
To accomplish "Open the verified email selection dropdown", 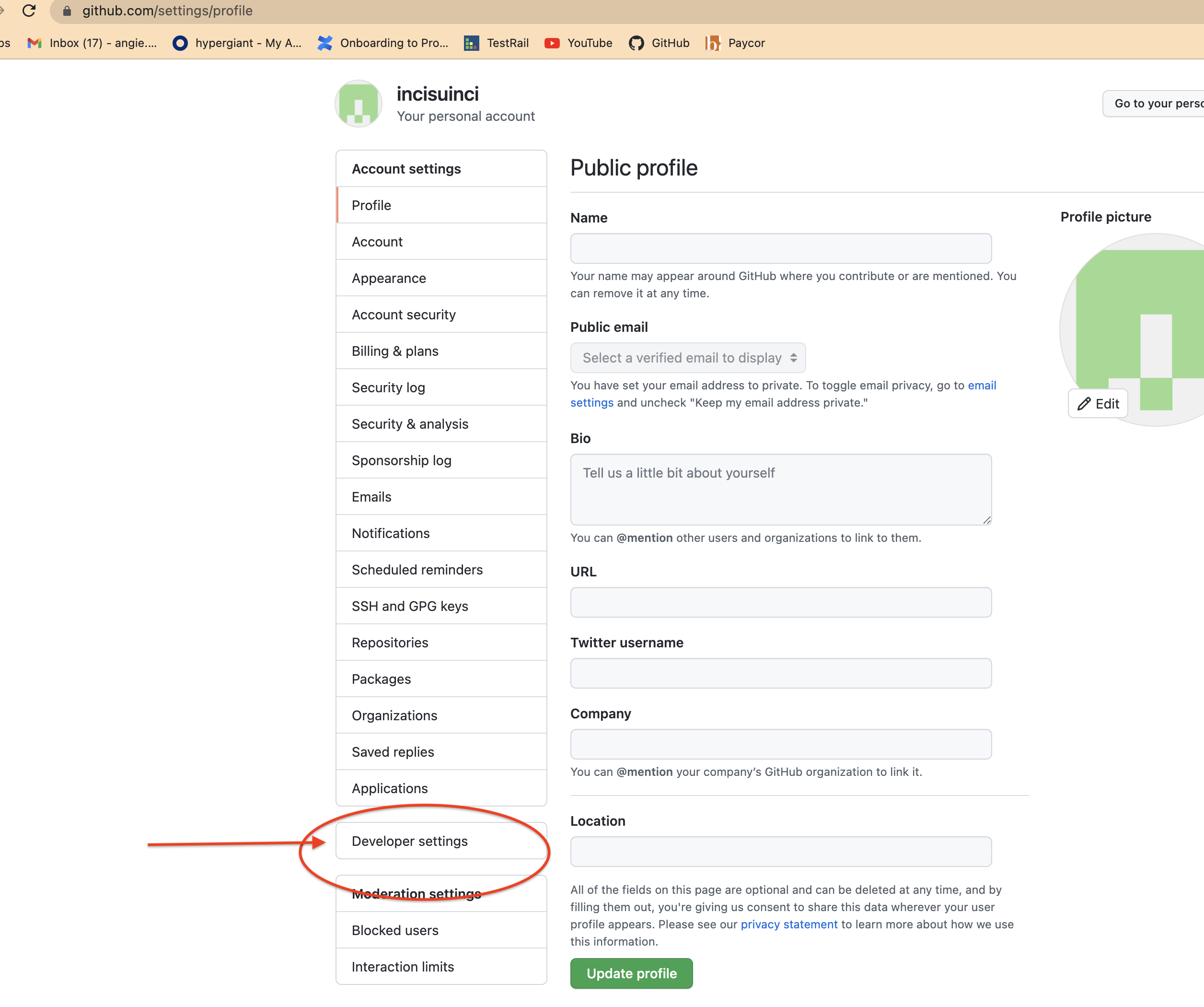I will (x=688, y=357).
